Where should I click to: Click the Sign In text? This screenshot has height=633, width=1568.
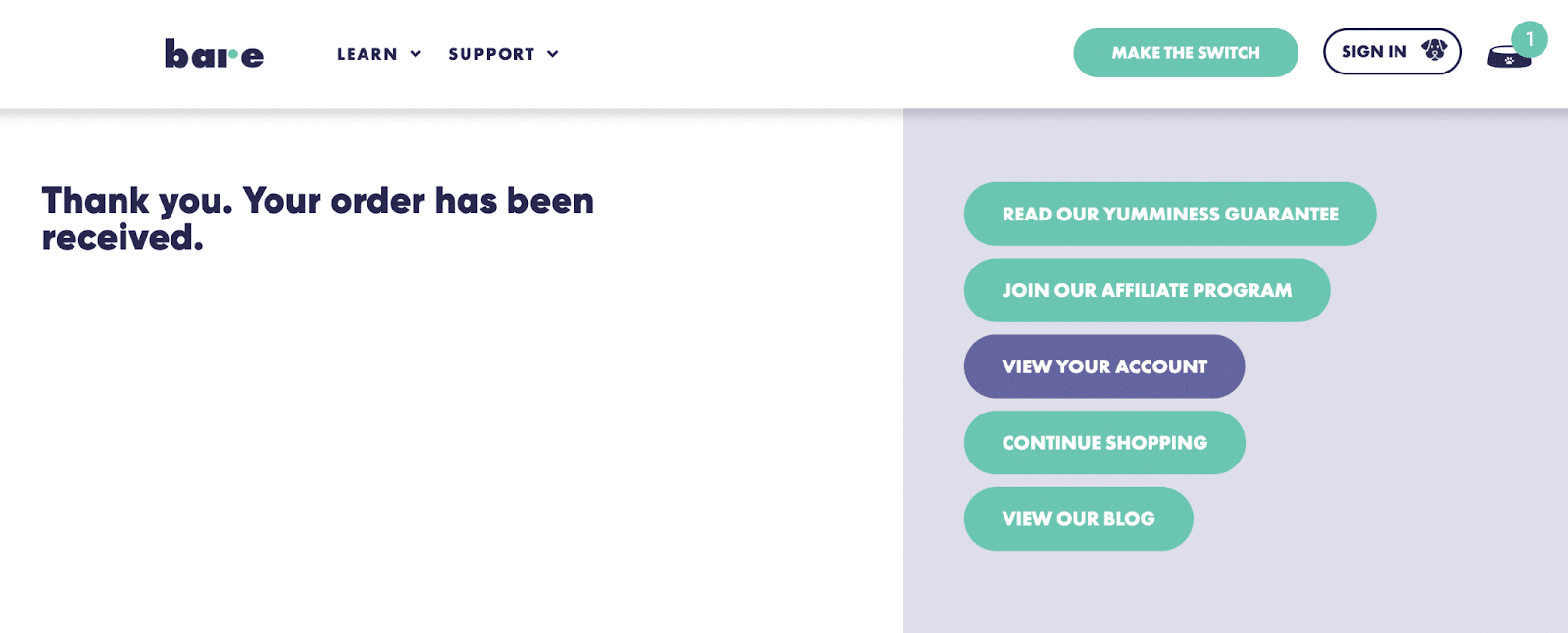[1374, 52]
